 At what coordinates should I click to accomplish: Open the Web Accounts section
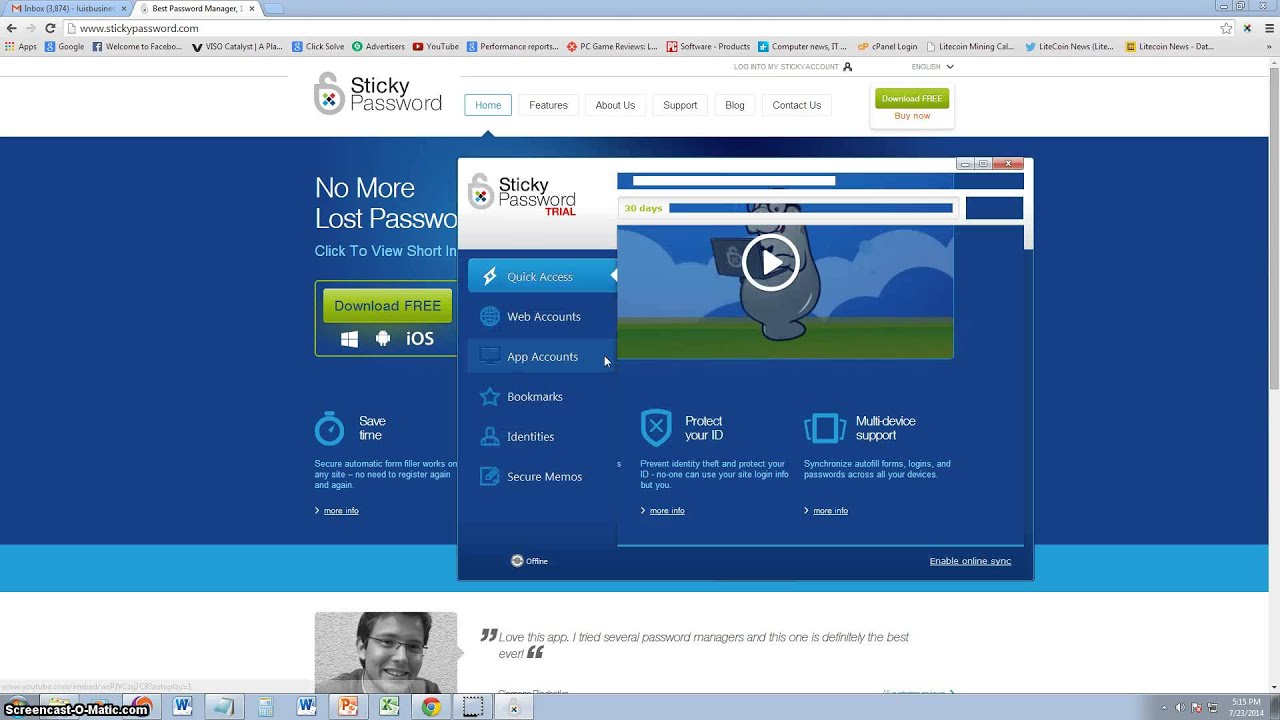(x=542, y=317)
